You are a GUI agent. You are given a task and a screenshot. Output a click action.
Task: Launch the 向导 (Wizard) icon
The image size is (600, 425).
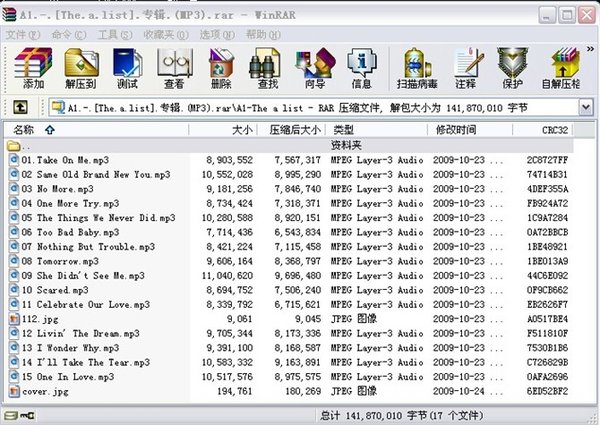315,68
